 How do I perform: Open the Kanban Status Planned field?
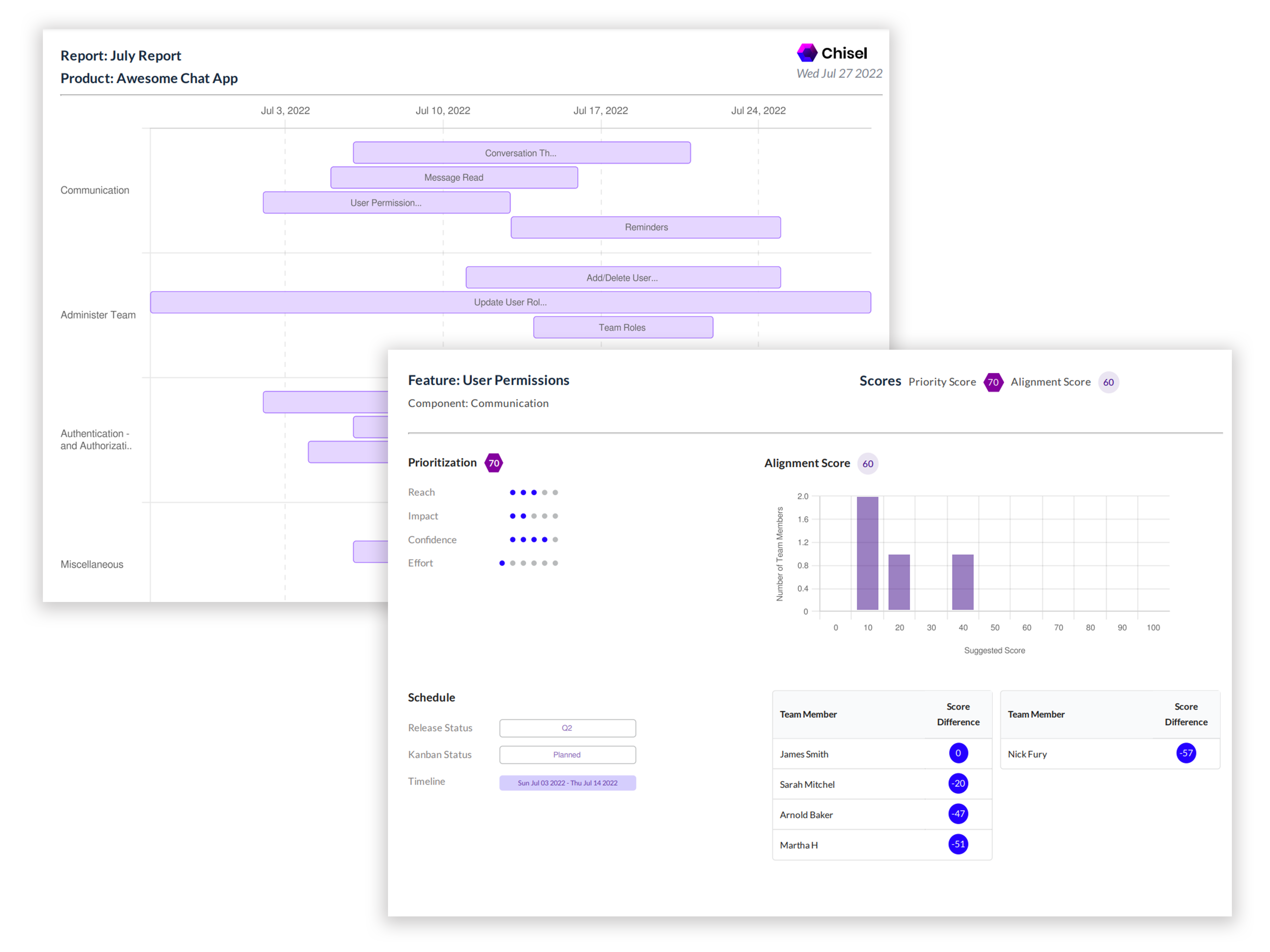(x=567, y=755)
